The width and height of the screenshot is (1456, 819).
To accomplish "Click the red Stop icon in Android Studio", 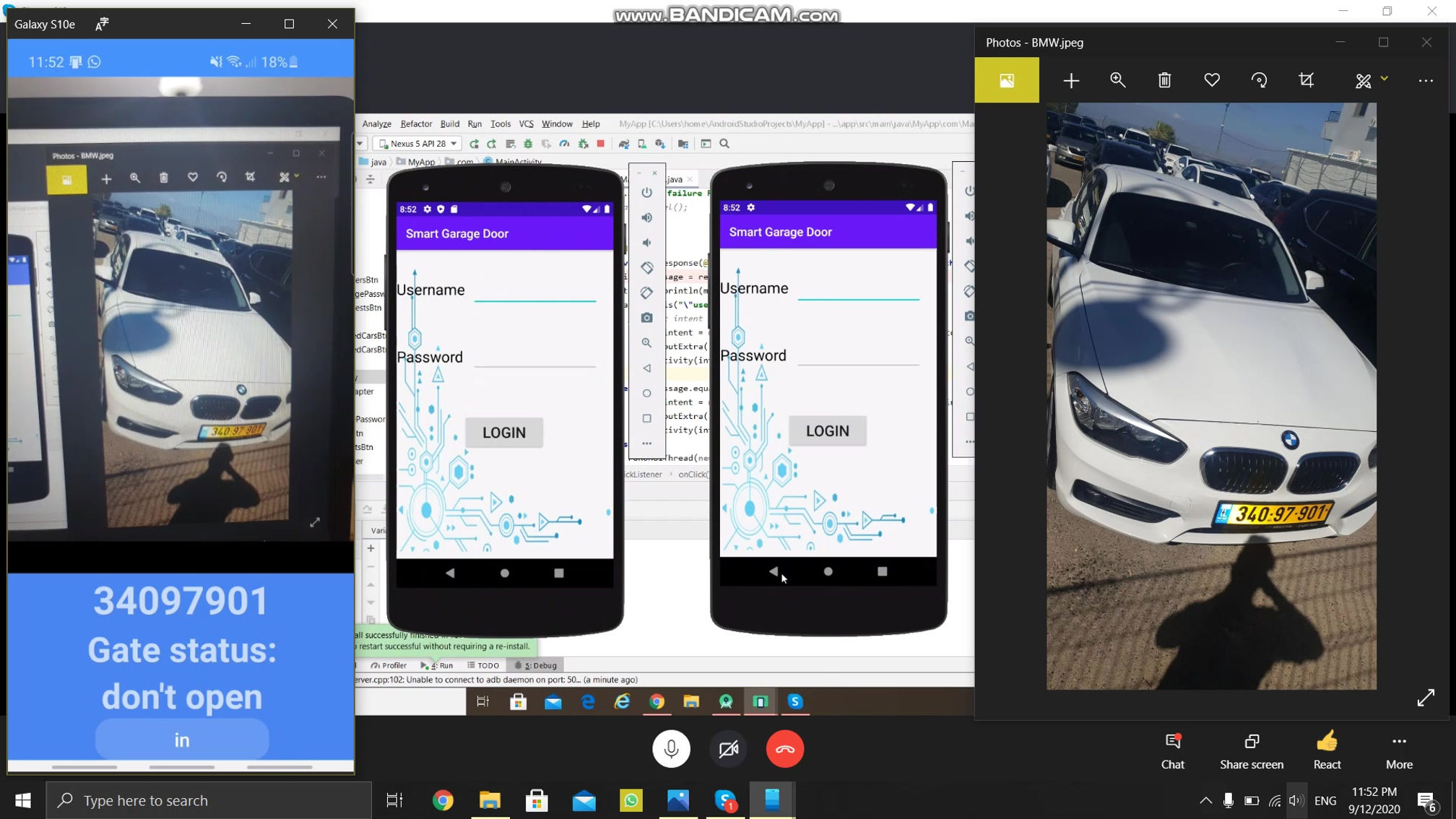I will click(x=600, y=144).
